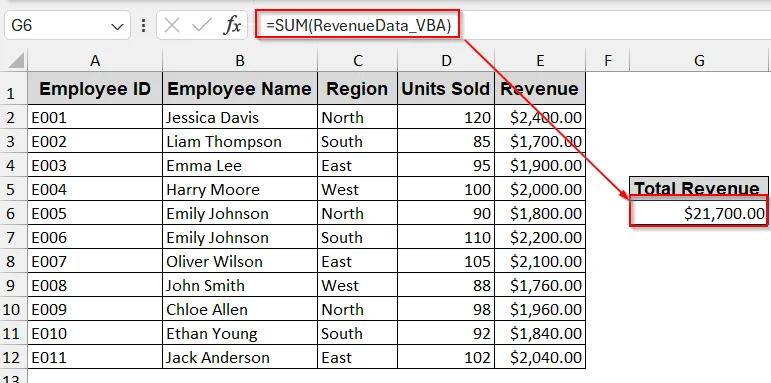Select units sold cell showing 102
The width and height of the screenshot is (771, 383).
(x=446, y=357)
